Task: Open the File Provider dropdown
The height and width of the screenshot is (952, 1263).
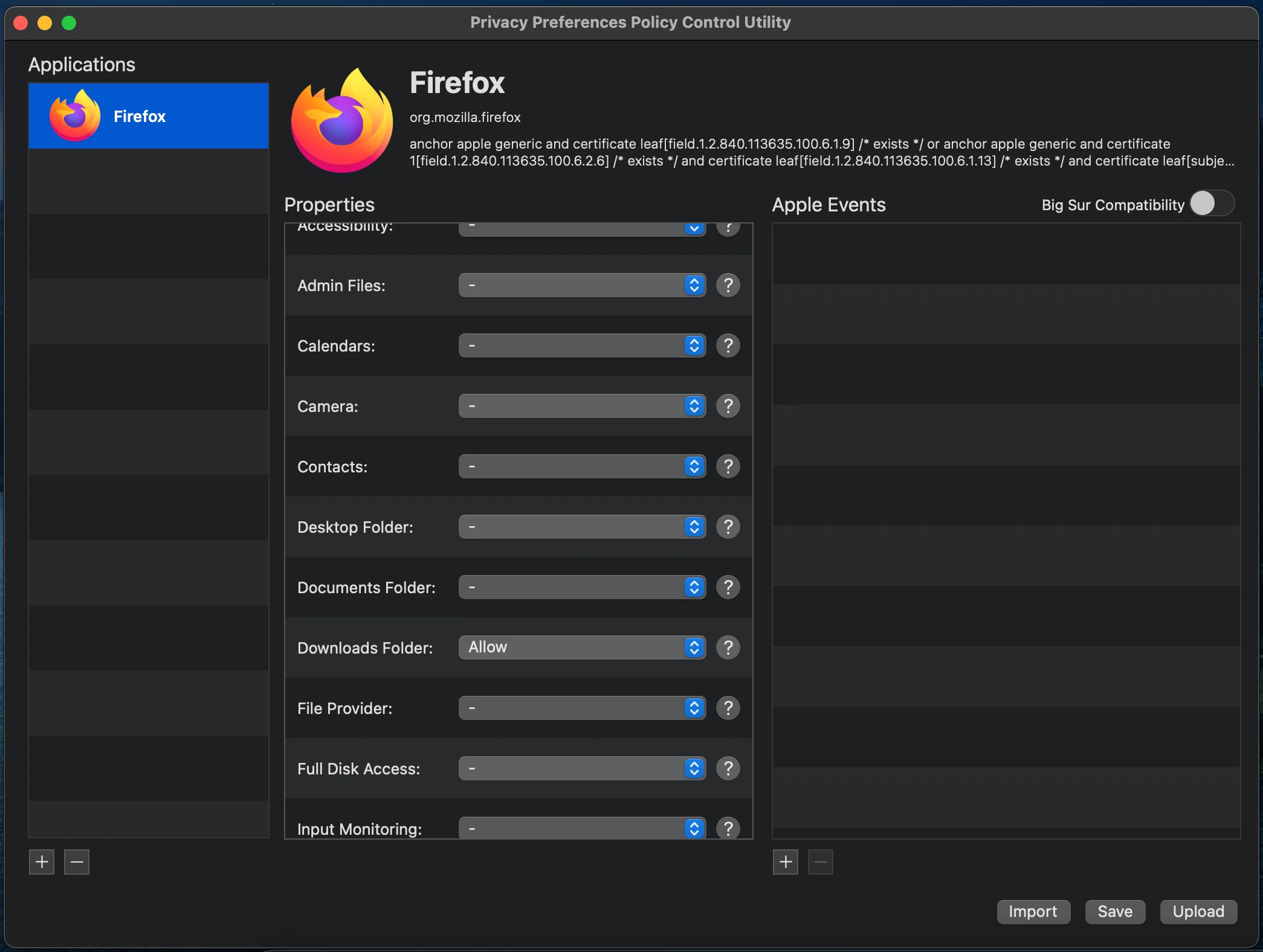Action: click(x=582, y=708)
